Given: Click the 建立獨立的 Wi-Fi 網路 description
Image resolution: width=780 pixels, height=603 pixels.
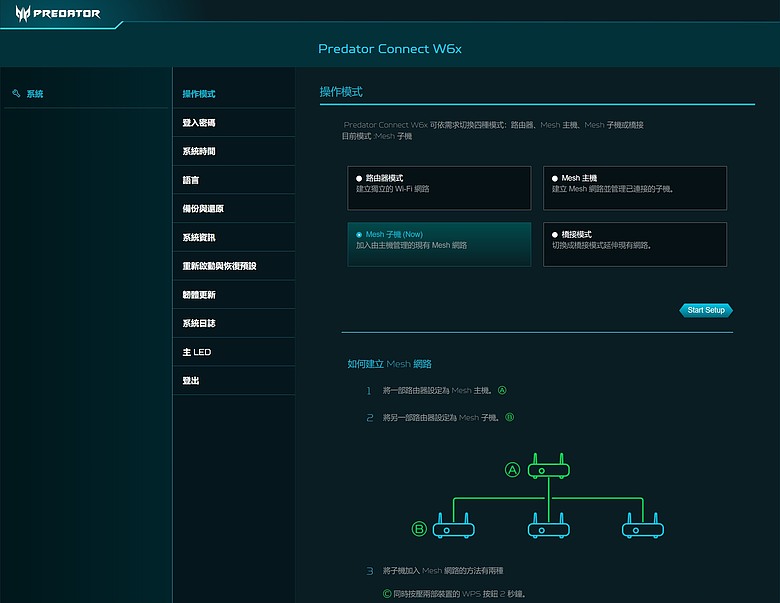Looking at the screenshot, I should point(392,189).
